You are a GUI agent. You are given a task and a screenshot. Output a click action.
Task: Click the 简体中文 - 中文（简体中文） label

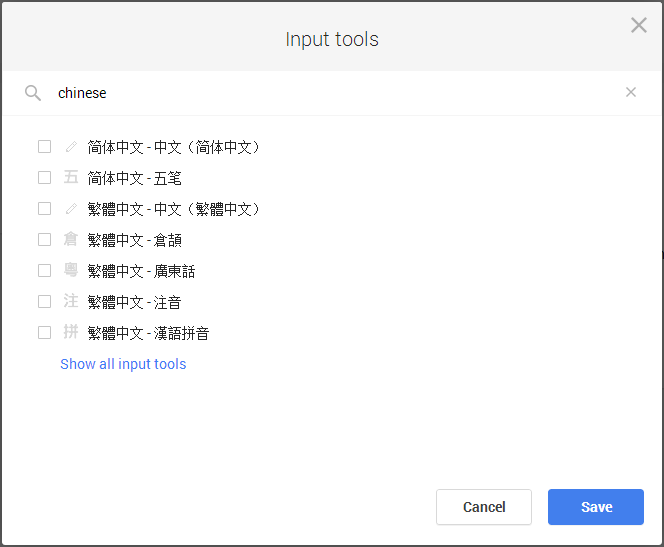click(174, 147)
